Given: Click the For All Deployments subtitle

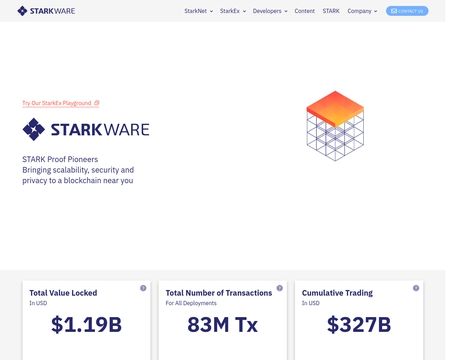Looking at the screenshot, I should [x=191, y=303].
